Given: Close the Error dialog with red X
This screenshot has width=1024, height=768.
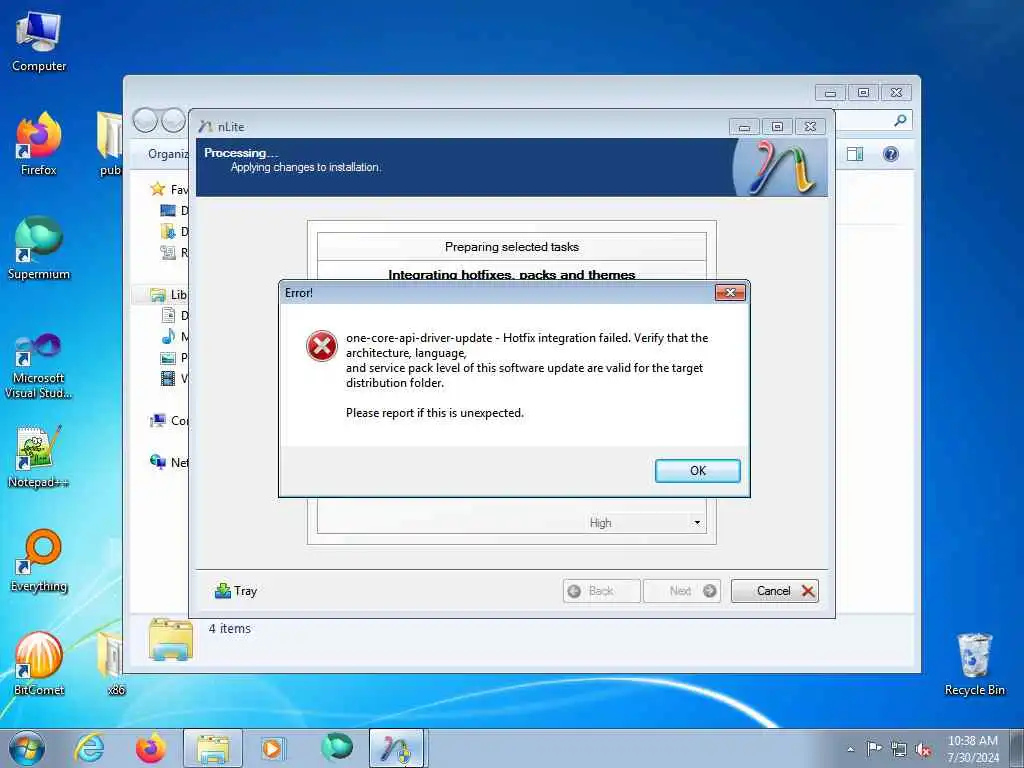Looking at the screenshot, I should point(730,293).
